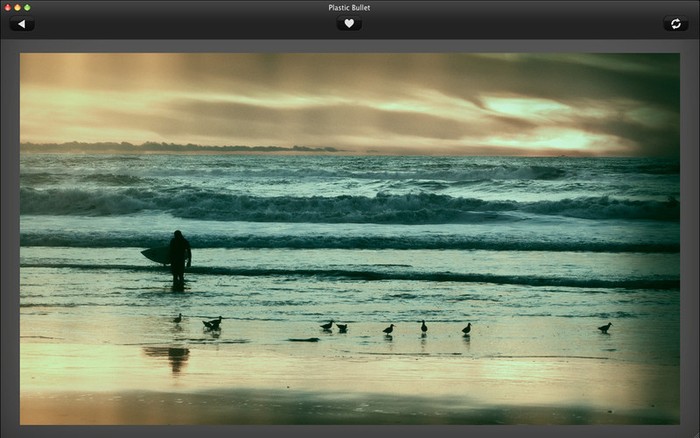
Task: Click the surfer beach photo preview
Action: 350,239
